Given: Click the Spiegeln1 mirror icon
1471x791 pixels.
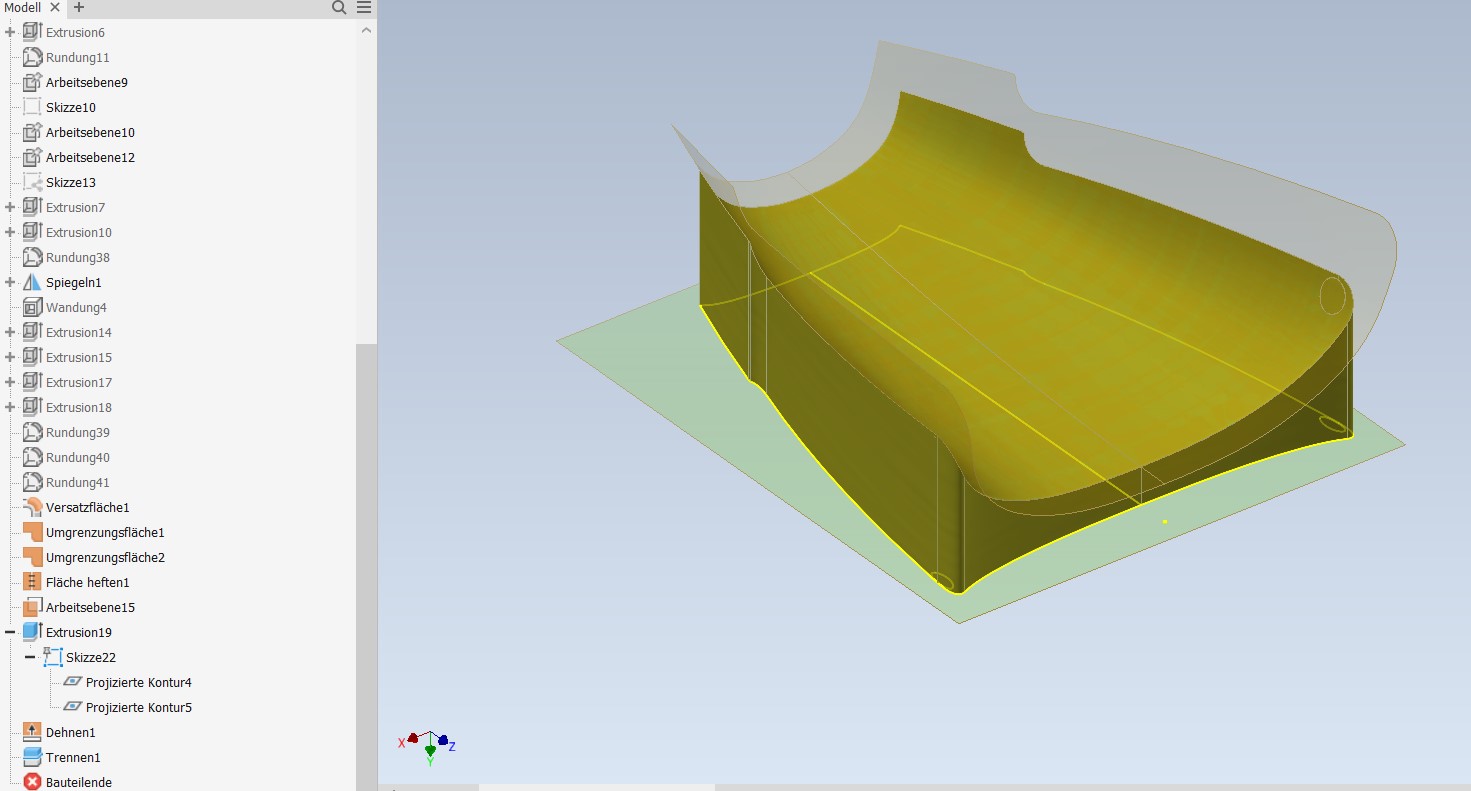Looking at the screenshot, I should [32, 282].
